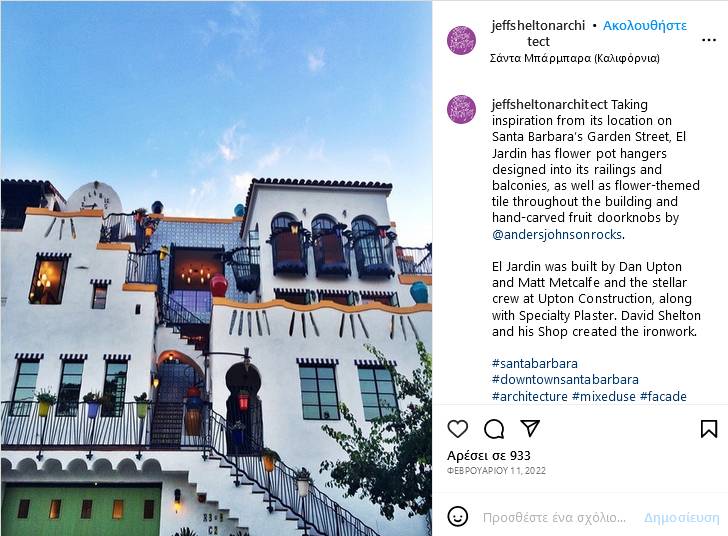Click the El Jardin building photo
Image resolution: width=728 pixels, height=536 pixels.
(216, 268)
